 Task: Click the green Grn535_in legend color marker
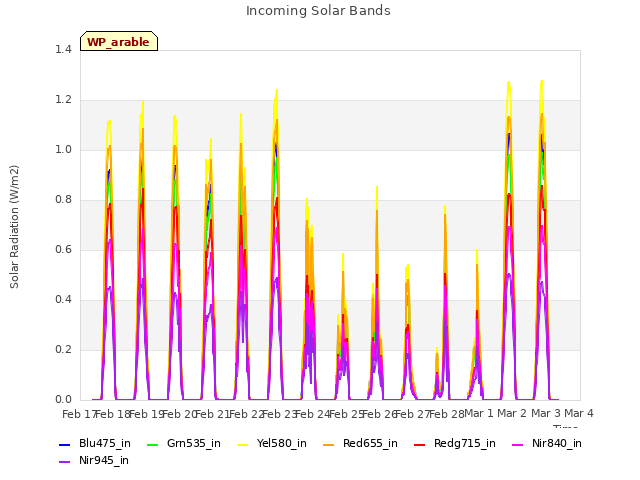click(x=152, y=444)
